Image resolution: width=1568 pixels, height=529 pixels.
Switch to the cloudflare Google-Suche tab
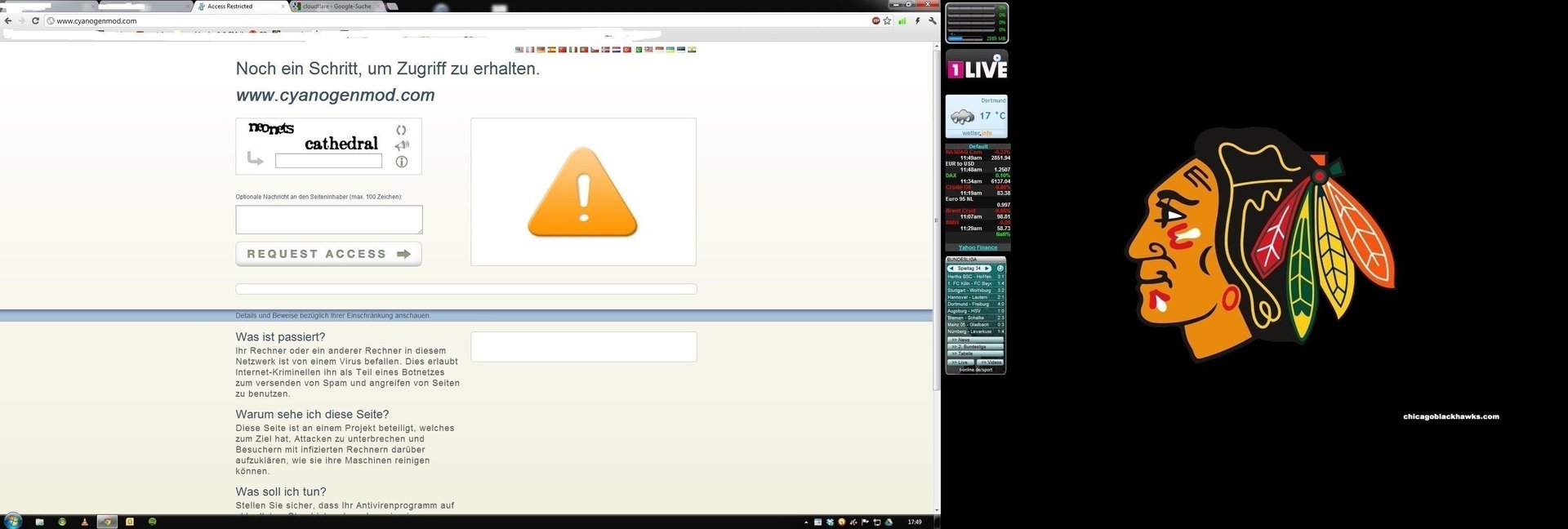[x=336, y=7]
